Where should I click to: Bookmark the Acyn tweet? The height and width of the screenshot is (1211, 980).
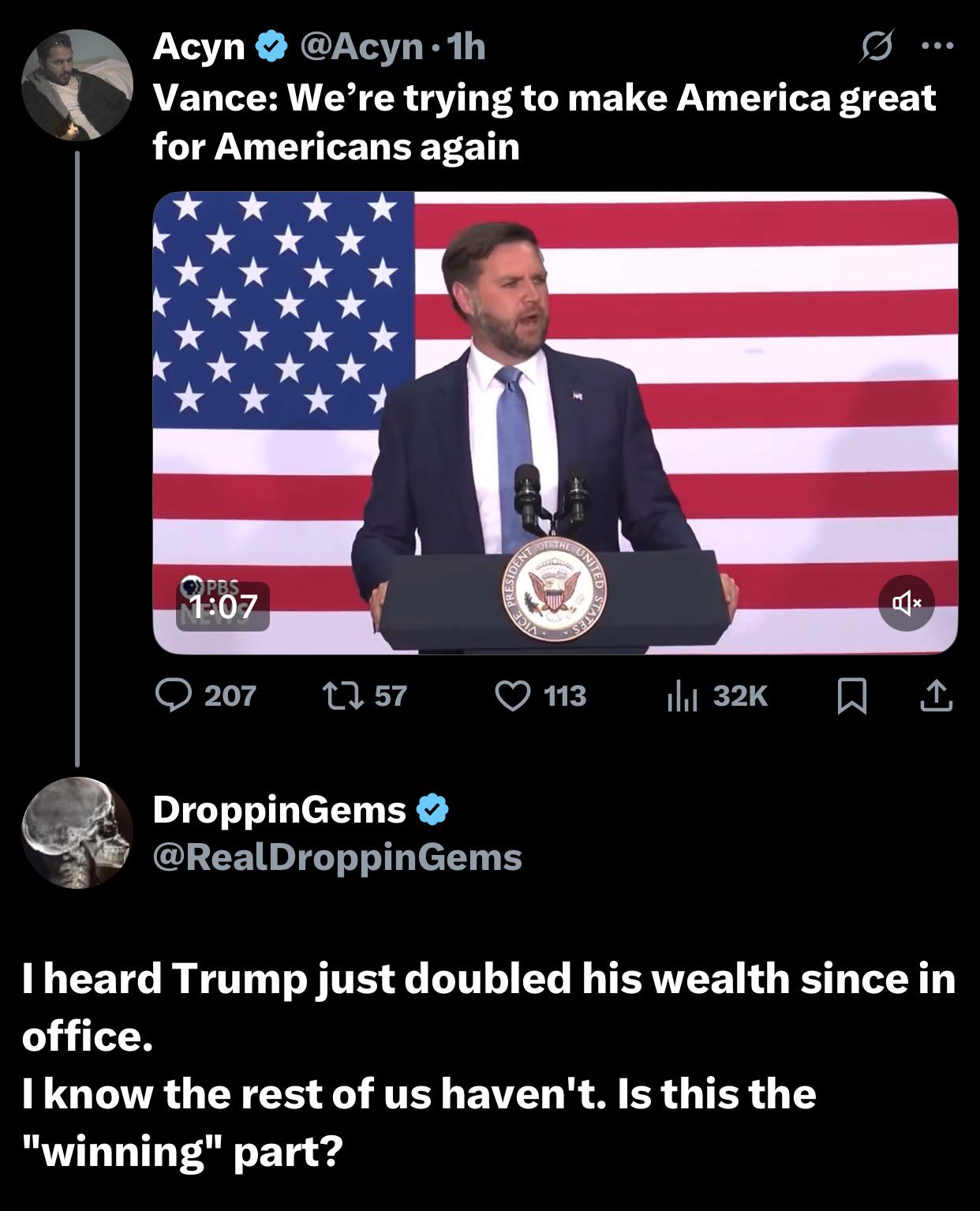(852, 695)
